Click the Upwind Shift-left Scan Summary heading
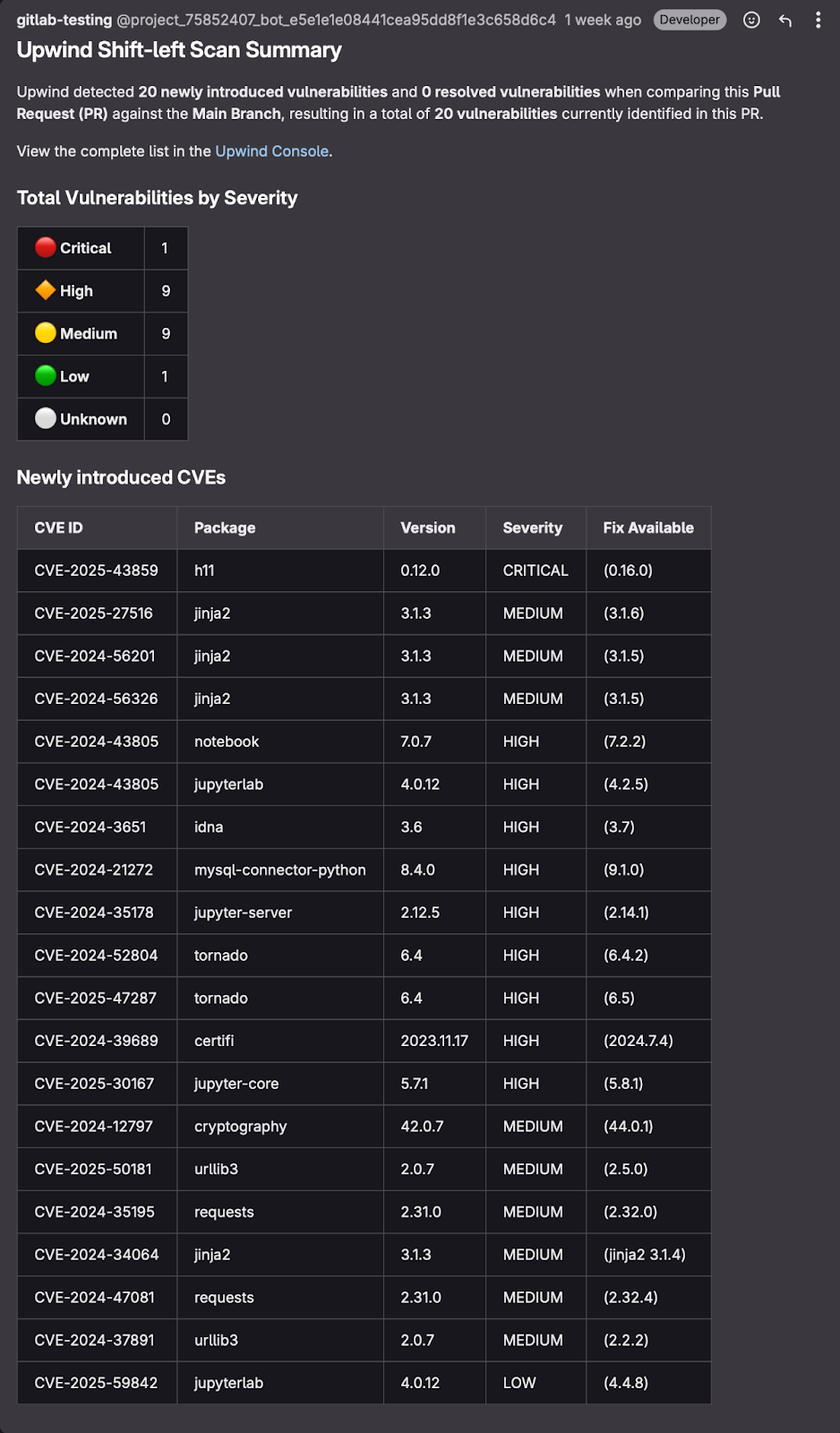Screen dimensions: 840x1433 click(179, 50)
